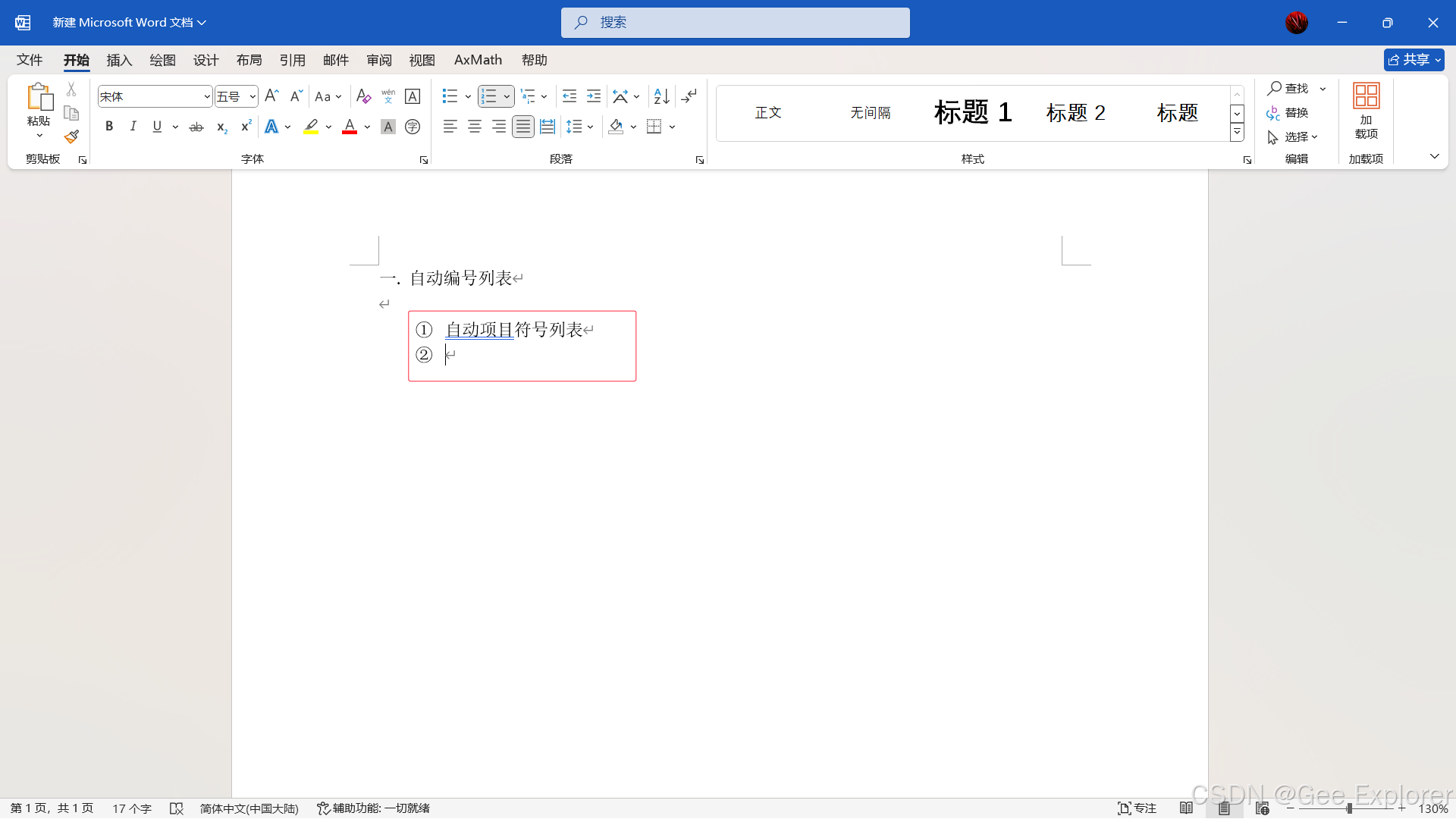Switch to the 布局 tab
The height and width of the screenshot is (819, 1456).
[249, 60]
